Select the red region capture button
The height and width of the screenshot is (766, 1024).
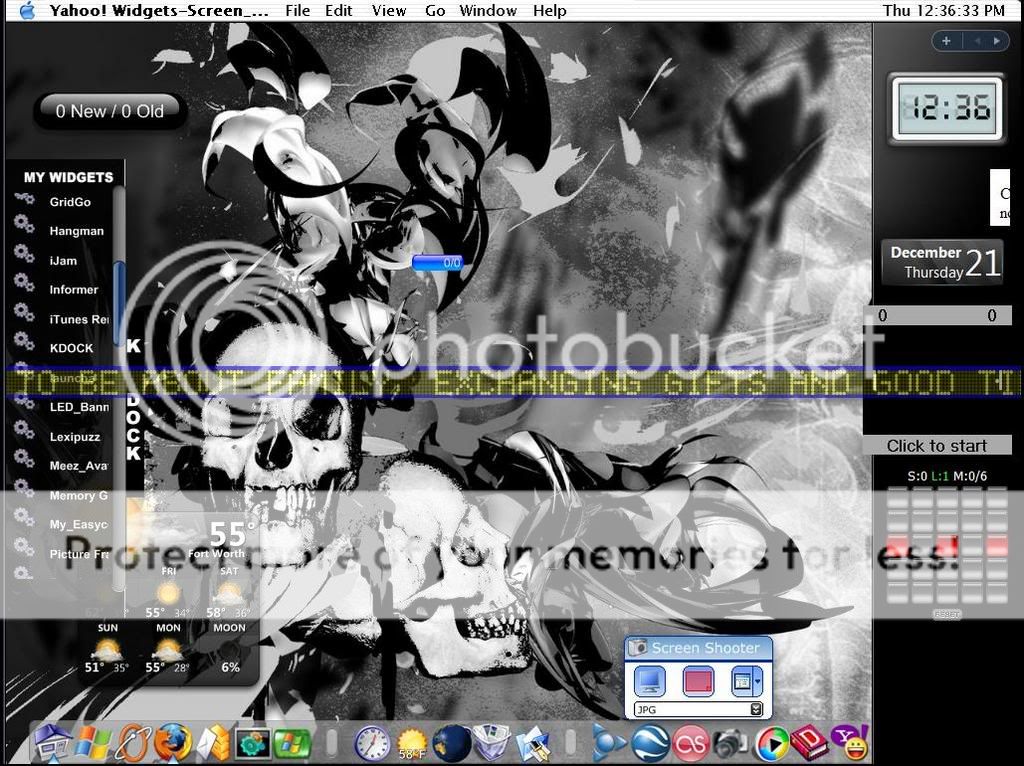698,682
